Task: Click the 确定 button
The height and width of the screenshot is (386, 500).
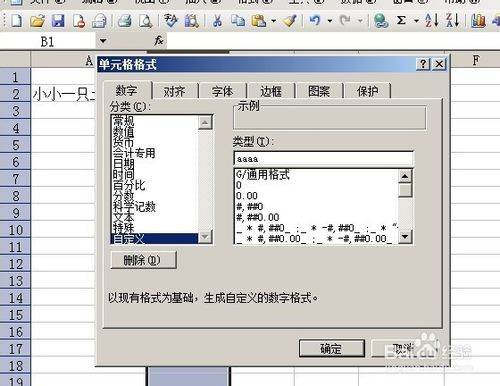Action: pos(332,349)
